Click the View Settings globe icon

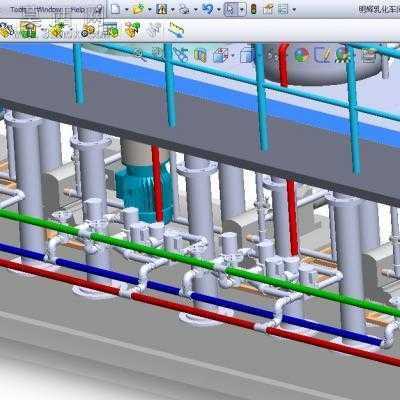click(343, 55)
